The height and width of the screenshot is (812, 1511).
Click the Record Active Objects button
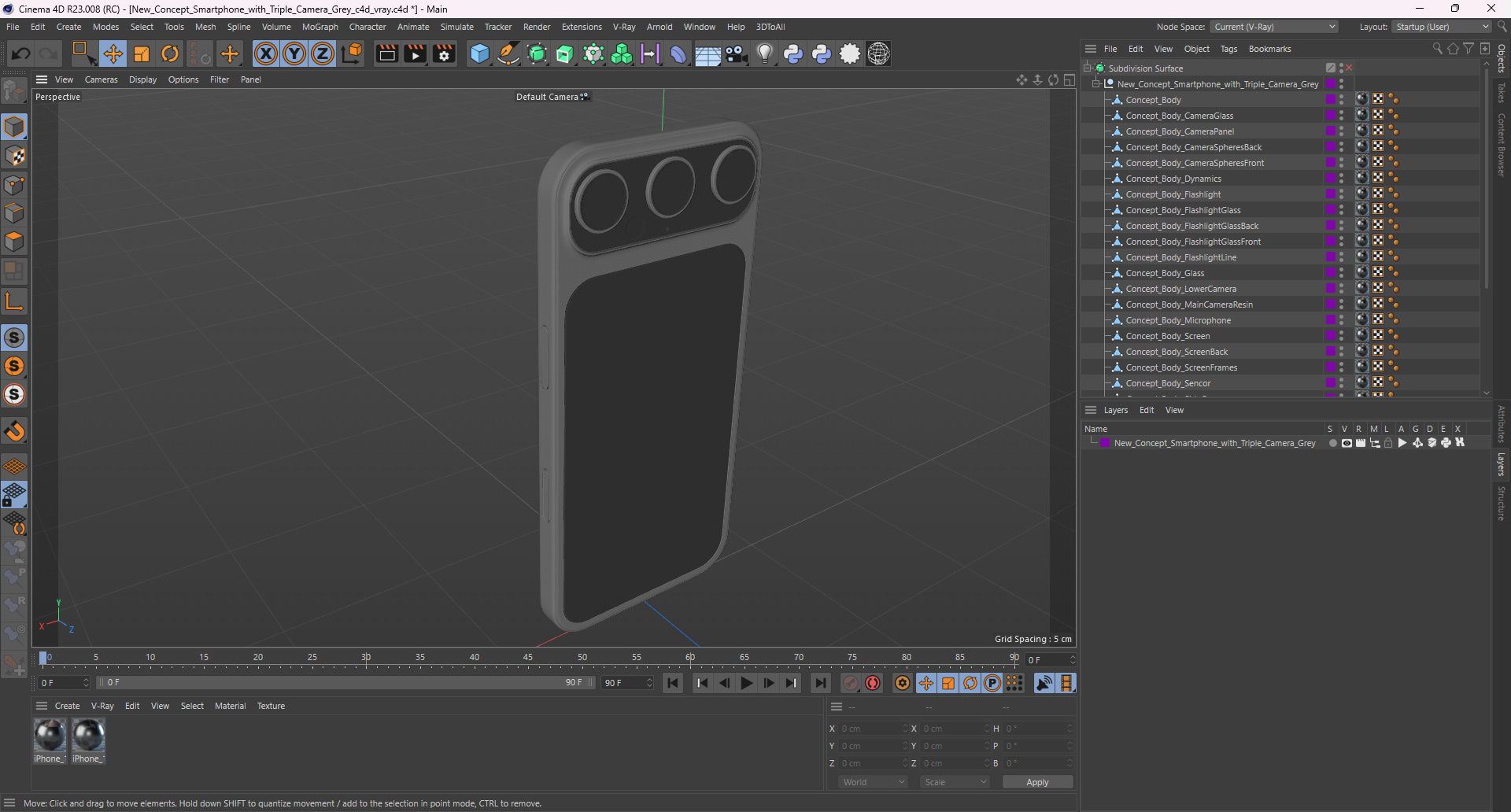pos(850,683)
